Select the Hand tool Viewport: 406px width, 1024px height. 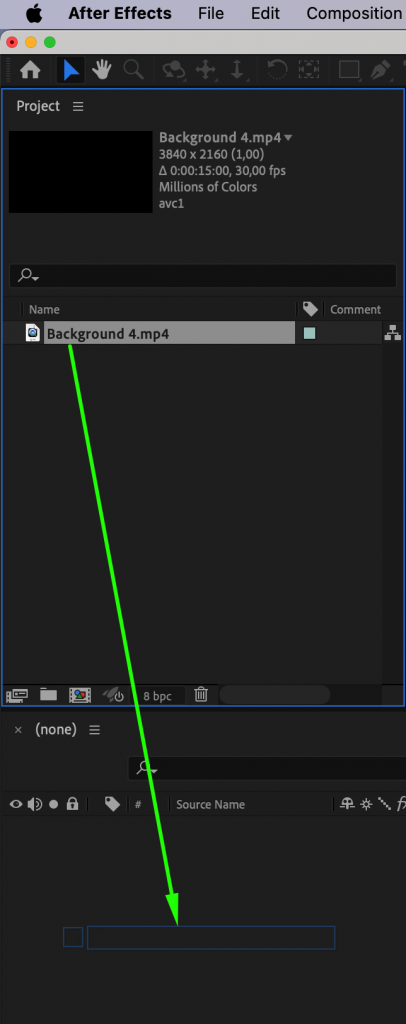(101, 70)
